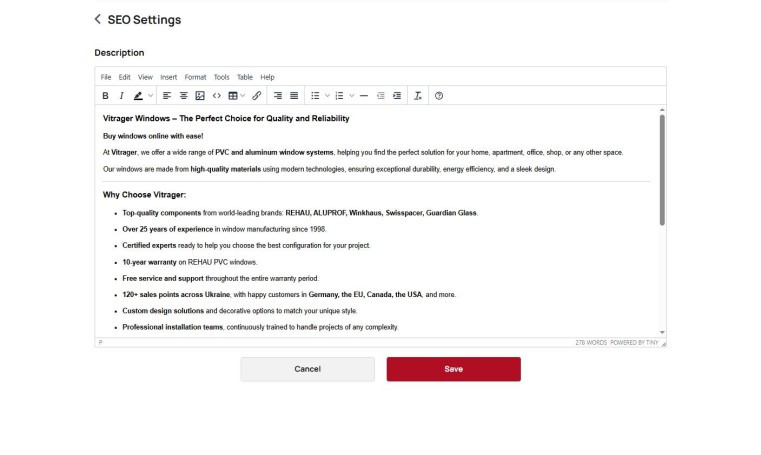This screenshot has width=761, height=455.
Task: Open the highlight color picker dropdown
Action: pyautogui.click(x=150, y=96)
